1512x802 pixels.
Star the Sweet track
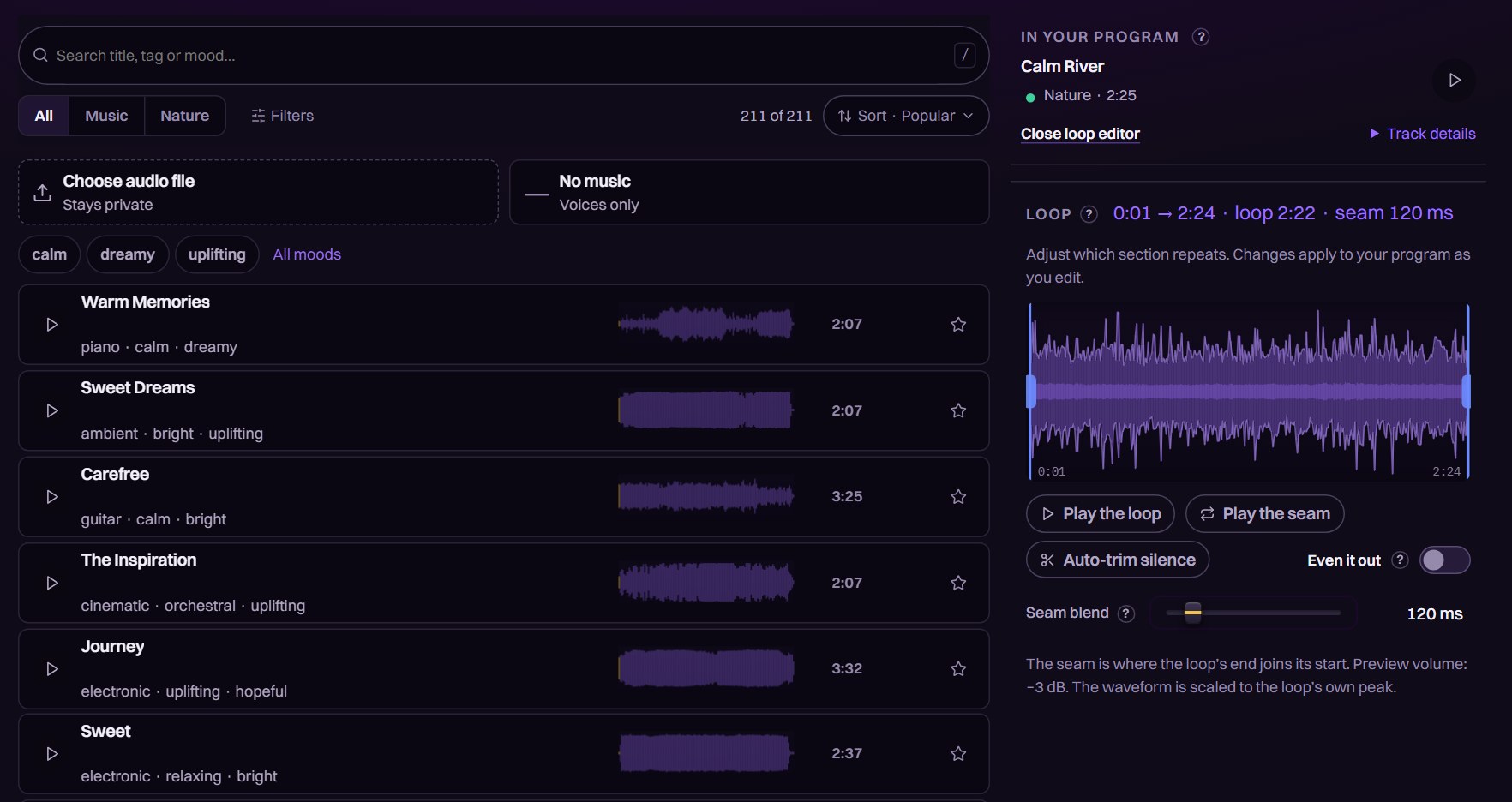pos(958,754)
